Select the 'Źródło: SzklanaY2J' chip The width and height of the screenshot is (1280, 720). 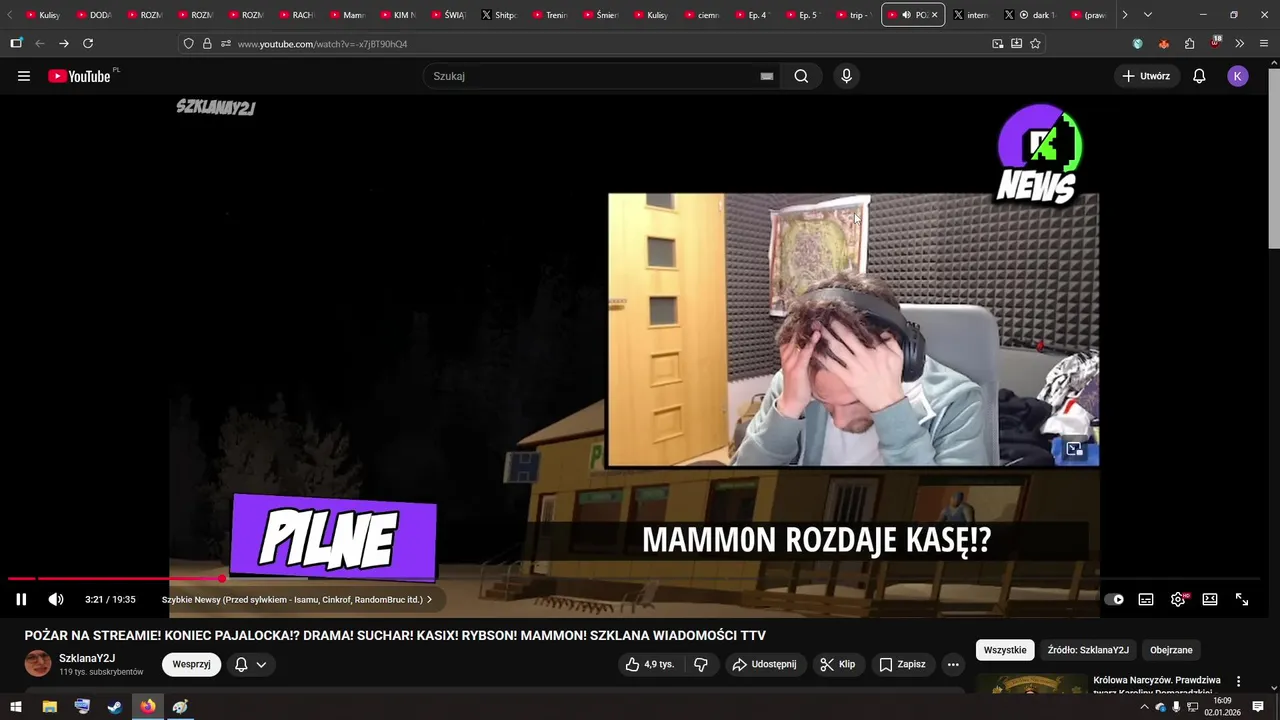(x=1088, y=650)
